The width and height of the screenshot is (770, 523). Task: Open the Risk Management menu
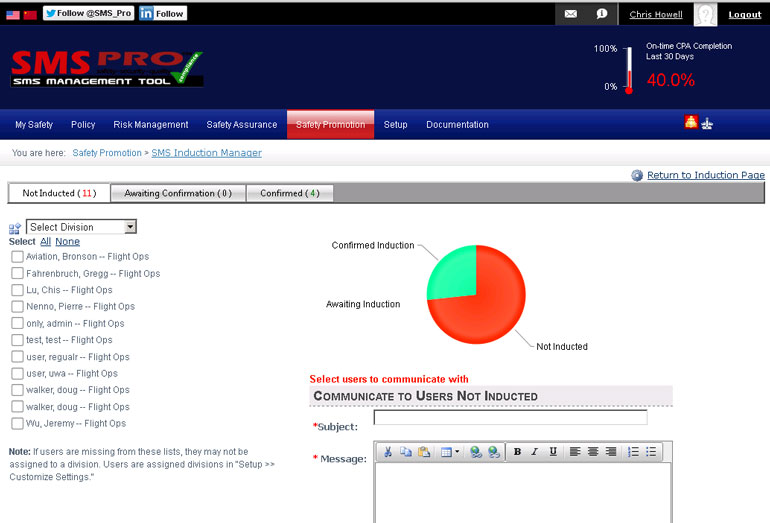[151, 125]
